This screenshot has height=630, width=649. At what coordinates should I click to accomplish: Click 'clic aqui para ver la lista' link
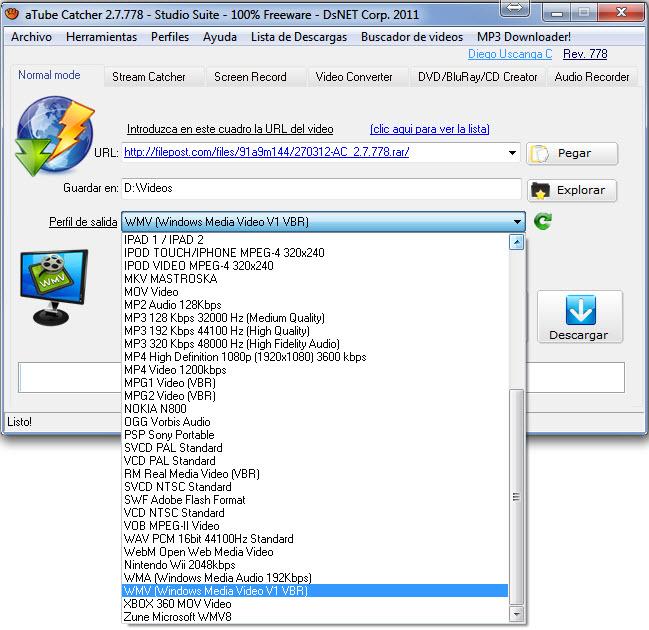click(430, 129)
